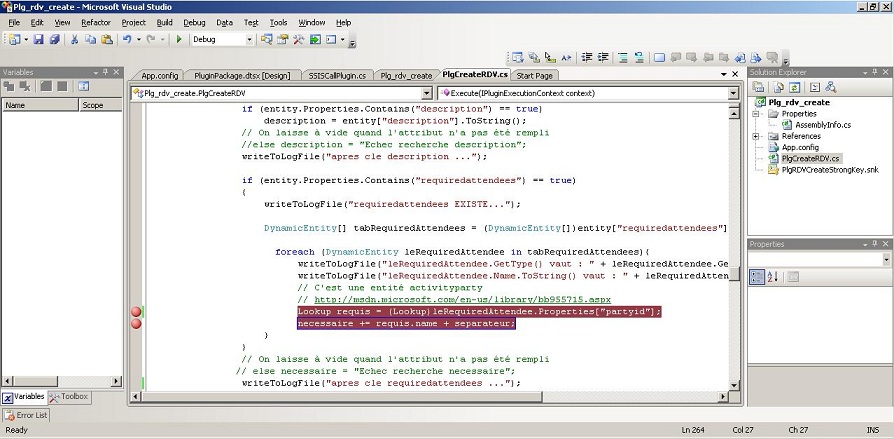
Task: Click the Paste clipboard icon
Action: tap(106, 40)
